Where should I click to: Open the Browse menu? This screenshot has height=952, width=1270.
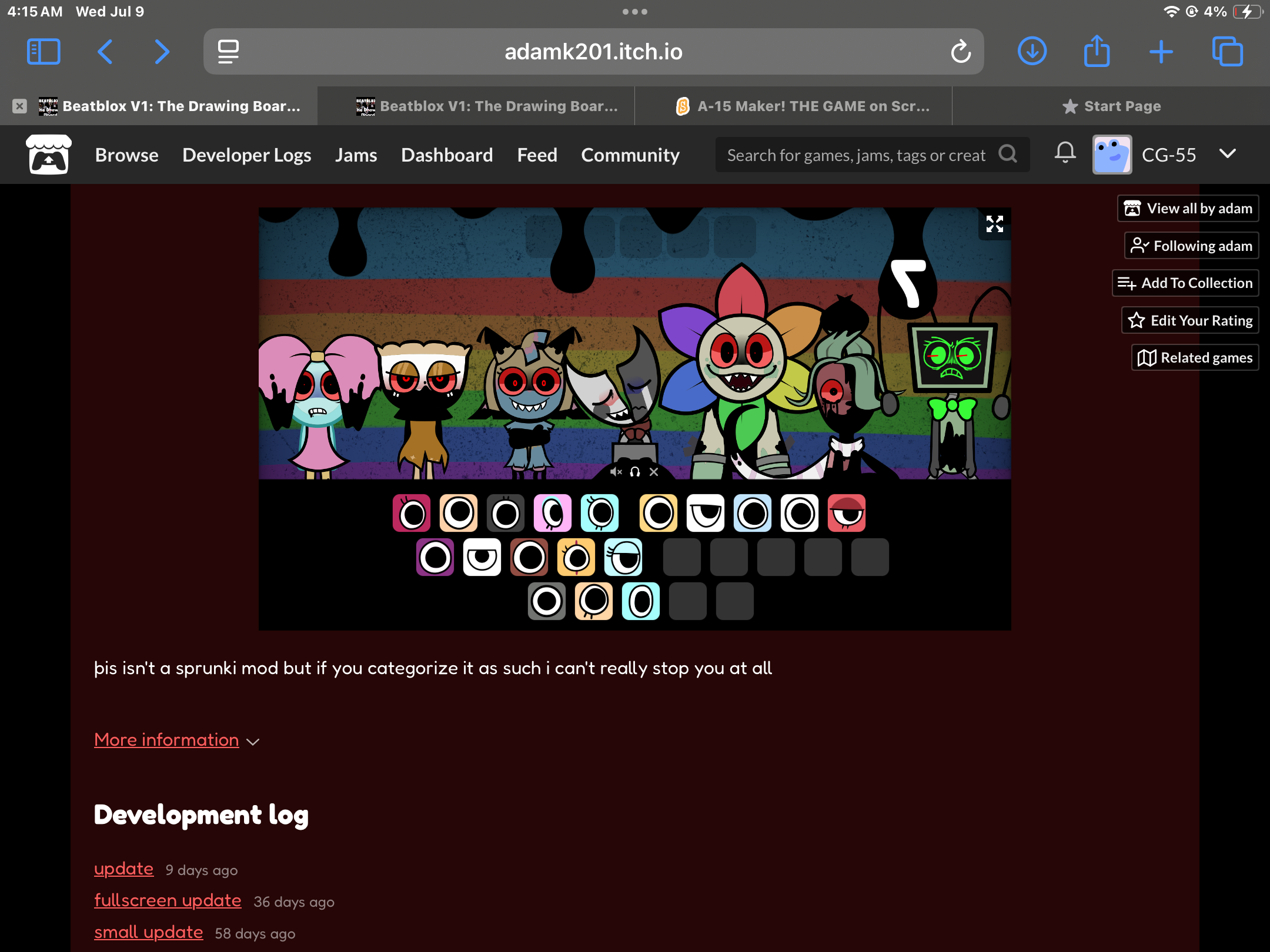click(x=127, y=155)
